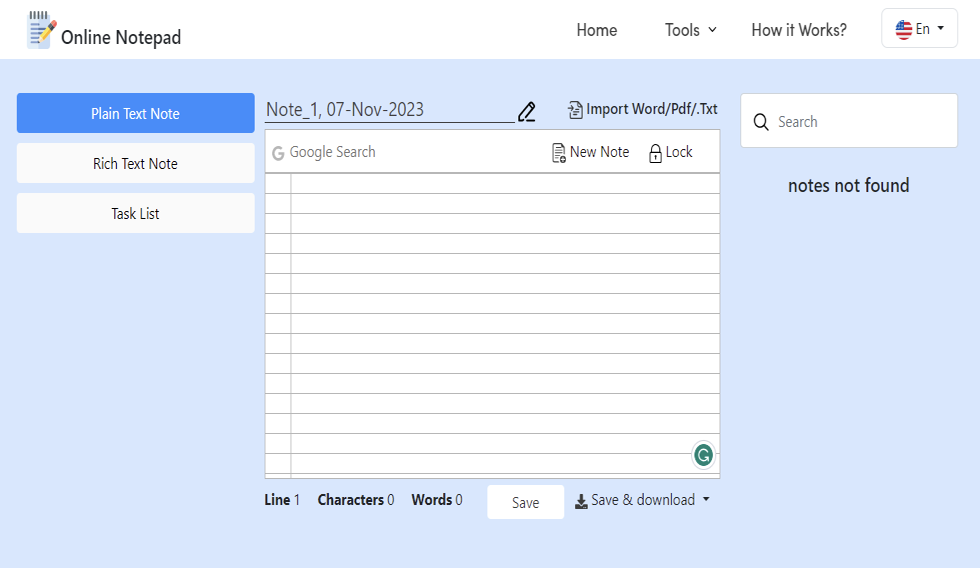The height and width of the screenshot is (568, 980).
Task: Switch to Task List
Action: point(136,213)
